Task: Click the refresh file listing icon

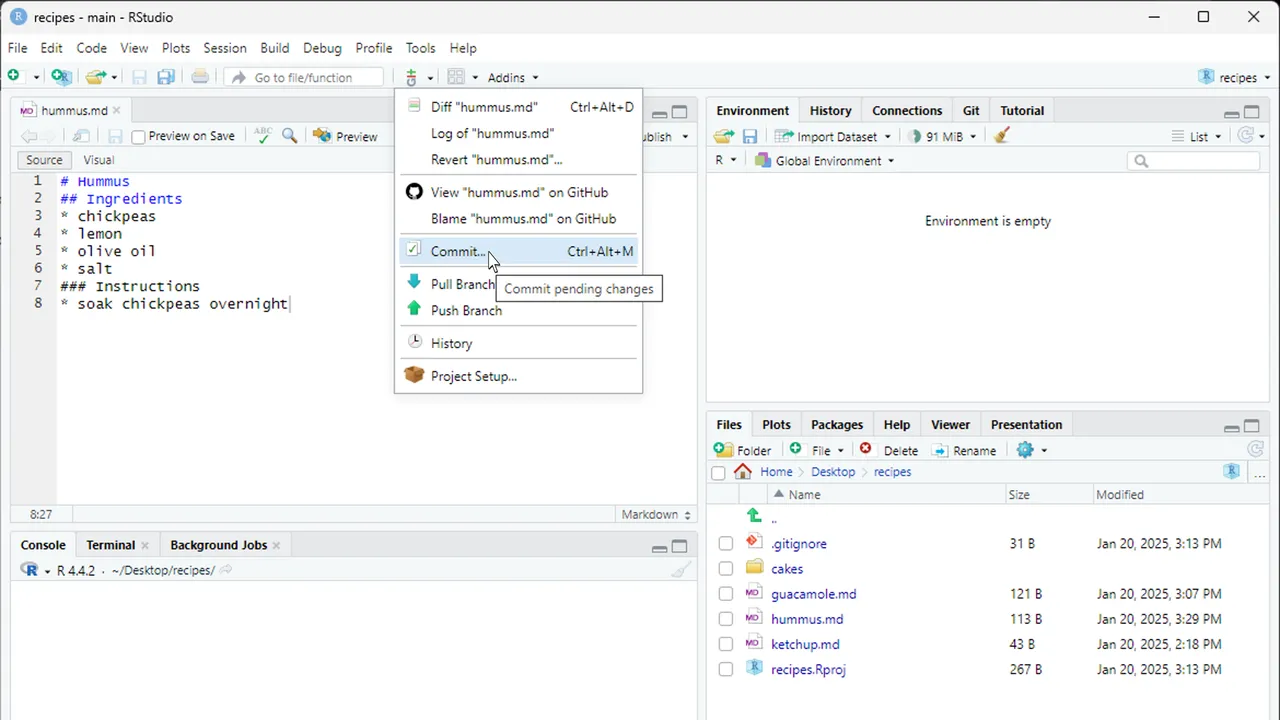Action: point(1256,450)
